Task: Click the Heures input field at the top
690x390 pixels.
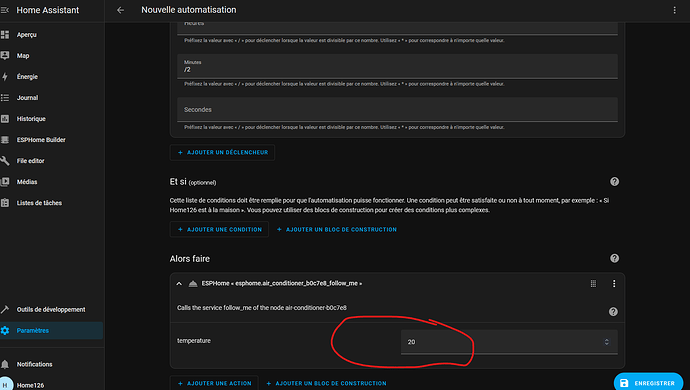Action: tap(397, 28)
